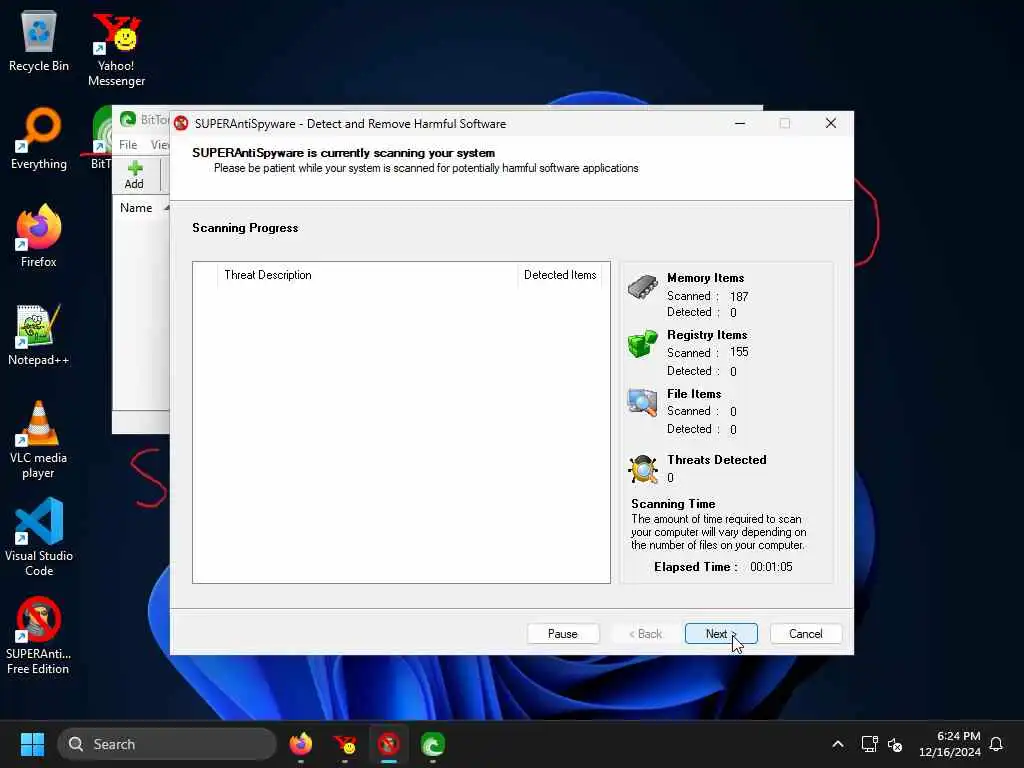
Task: Click the SUPERAntiSpyware title bar logo icon
Action: point(182,123)
